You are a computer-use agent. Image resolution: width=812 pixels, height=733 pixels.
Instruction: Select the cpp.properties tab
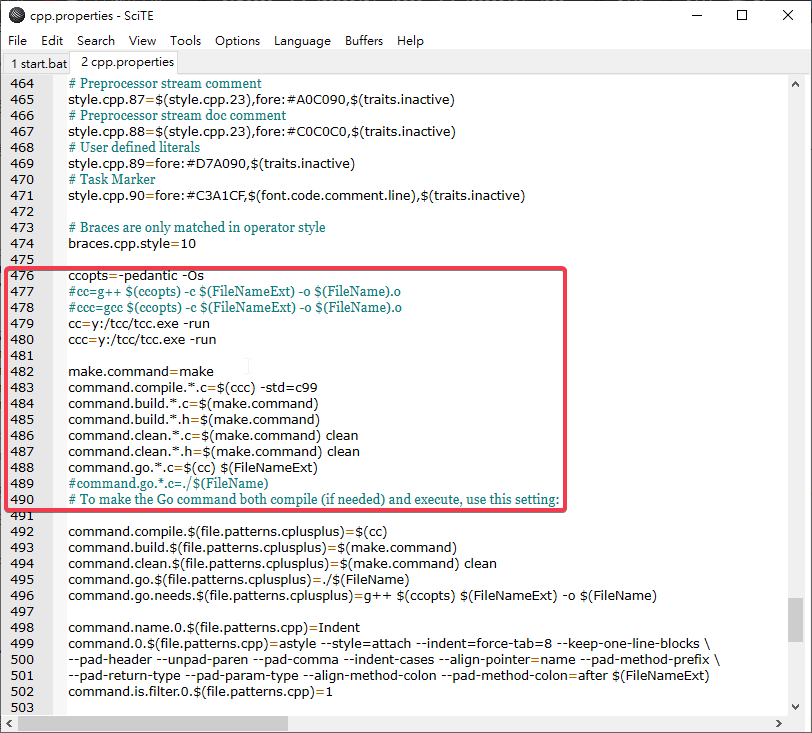tap(126, 62)
